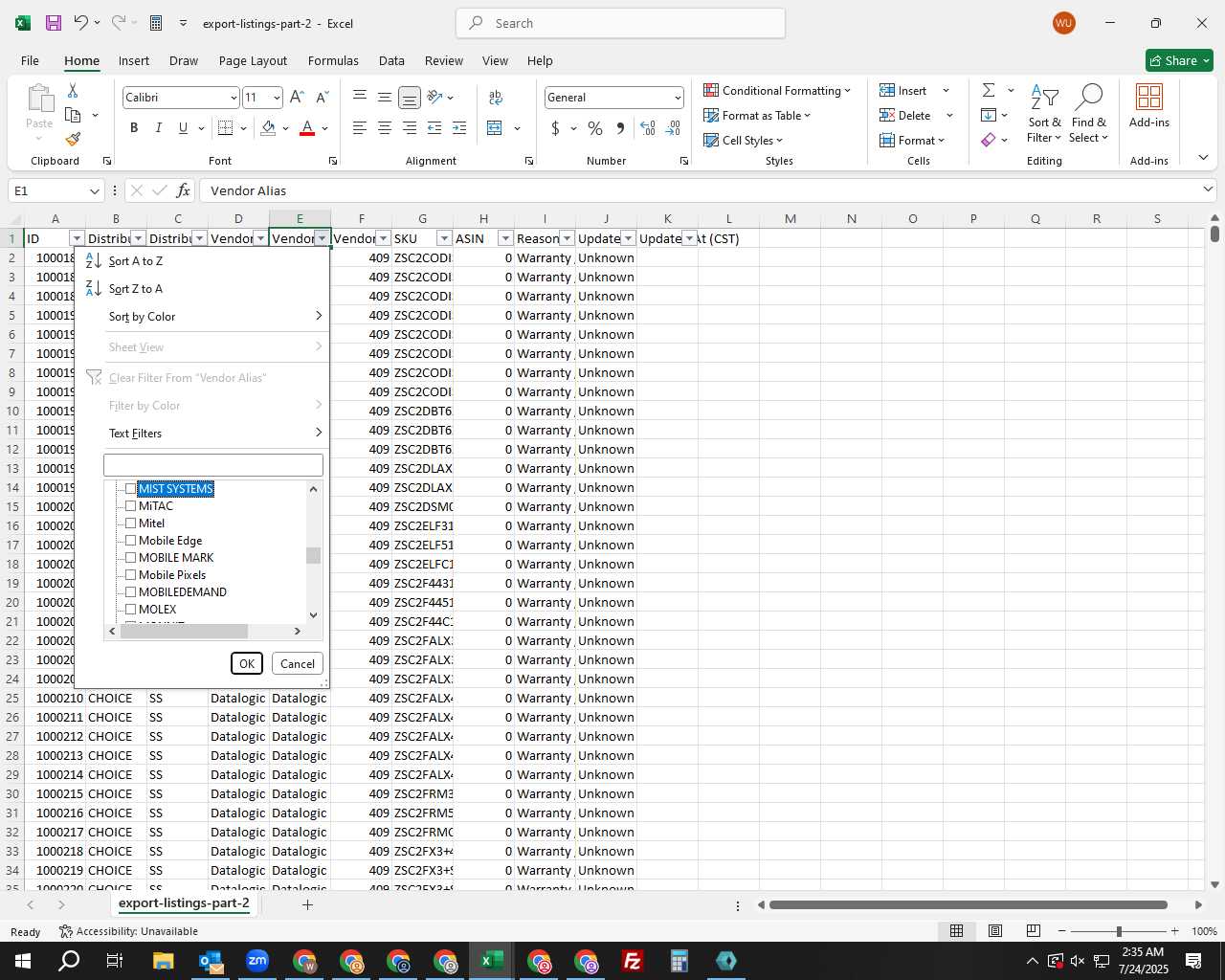Open the Data ribbon tab
This screenshot has width=1225, height=980.
tap(391, 60)
